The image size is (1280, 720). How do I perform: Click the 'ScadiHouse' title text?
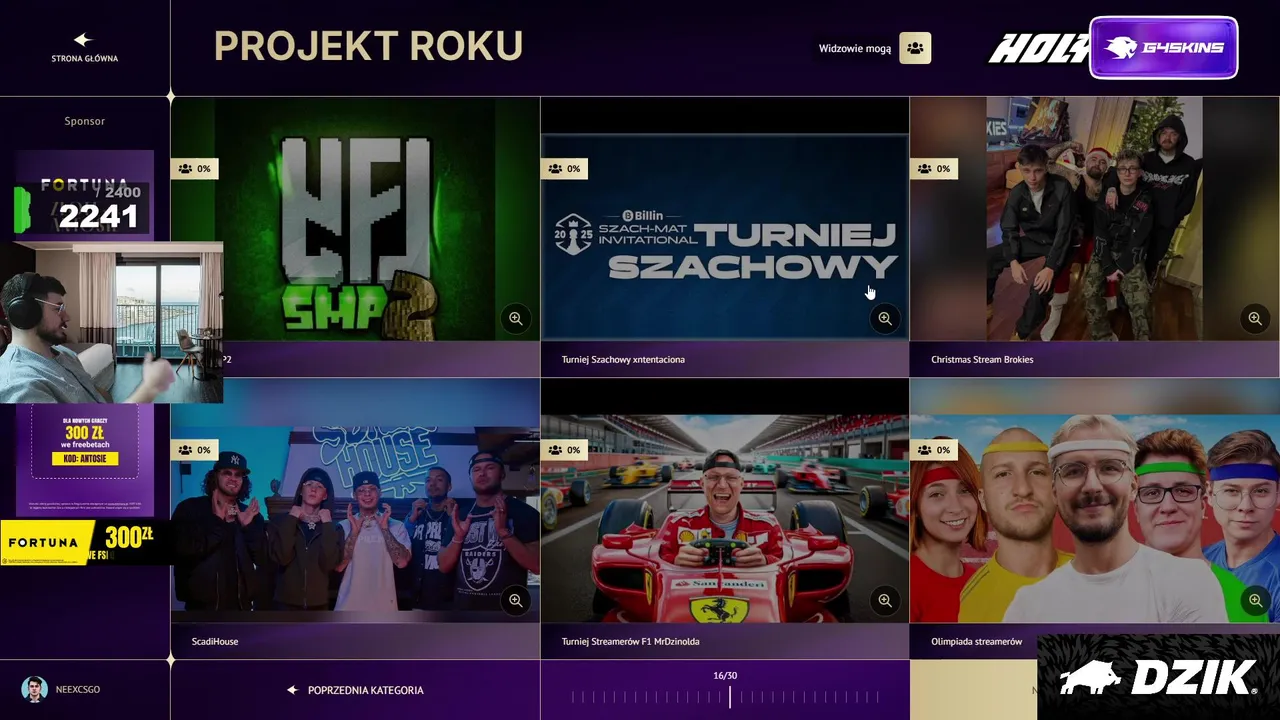[215, 641]
